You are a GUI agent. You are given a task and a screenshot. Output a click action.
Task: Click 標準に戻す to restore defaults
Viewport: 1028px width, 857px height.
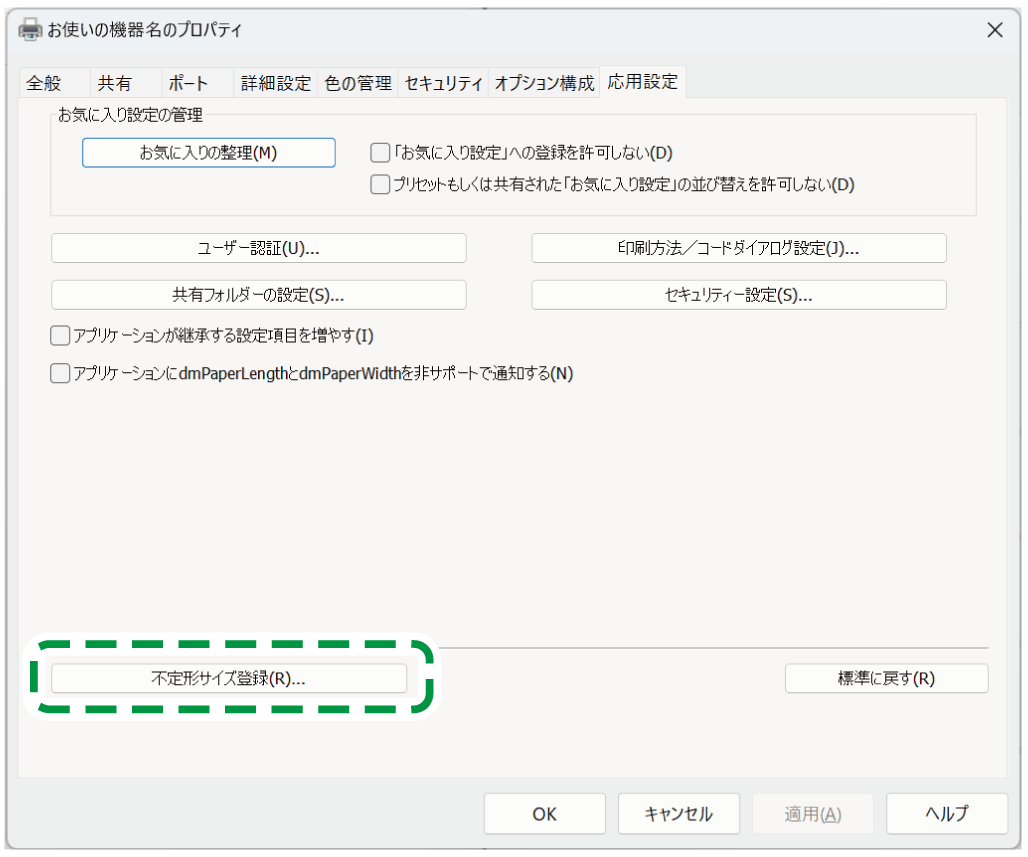(886, 678)
